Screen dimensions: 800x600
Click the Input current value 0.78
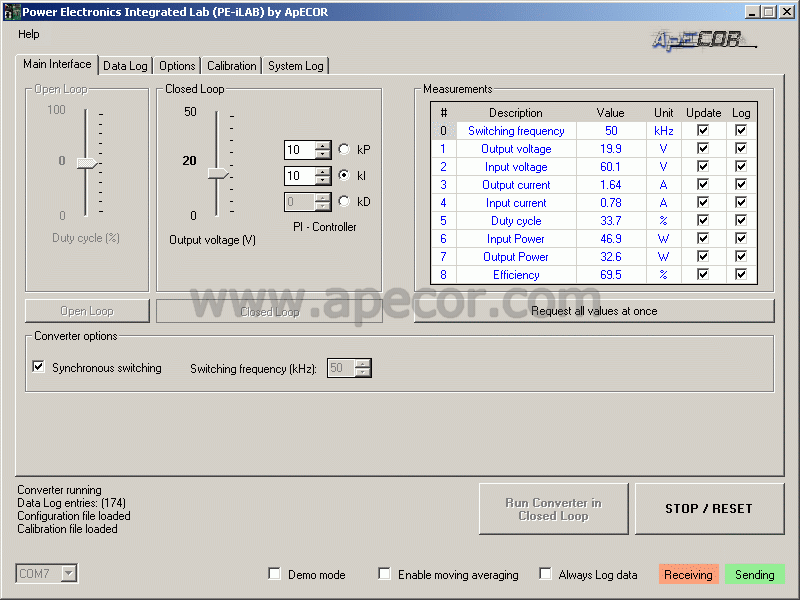point(611,203)
